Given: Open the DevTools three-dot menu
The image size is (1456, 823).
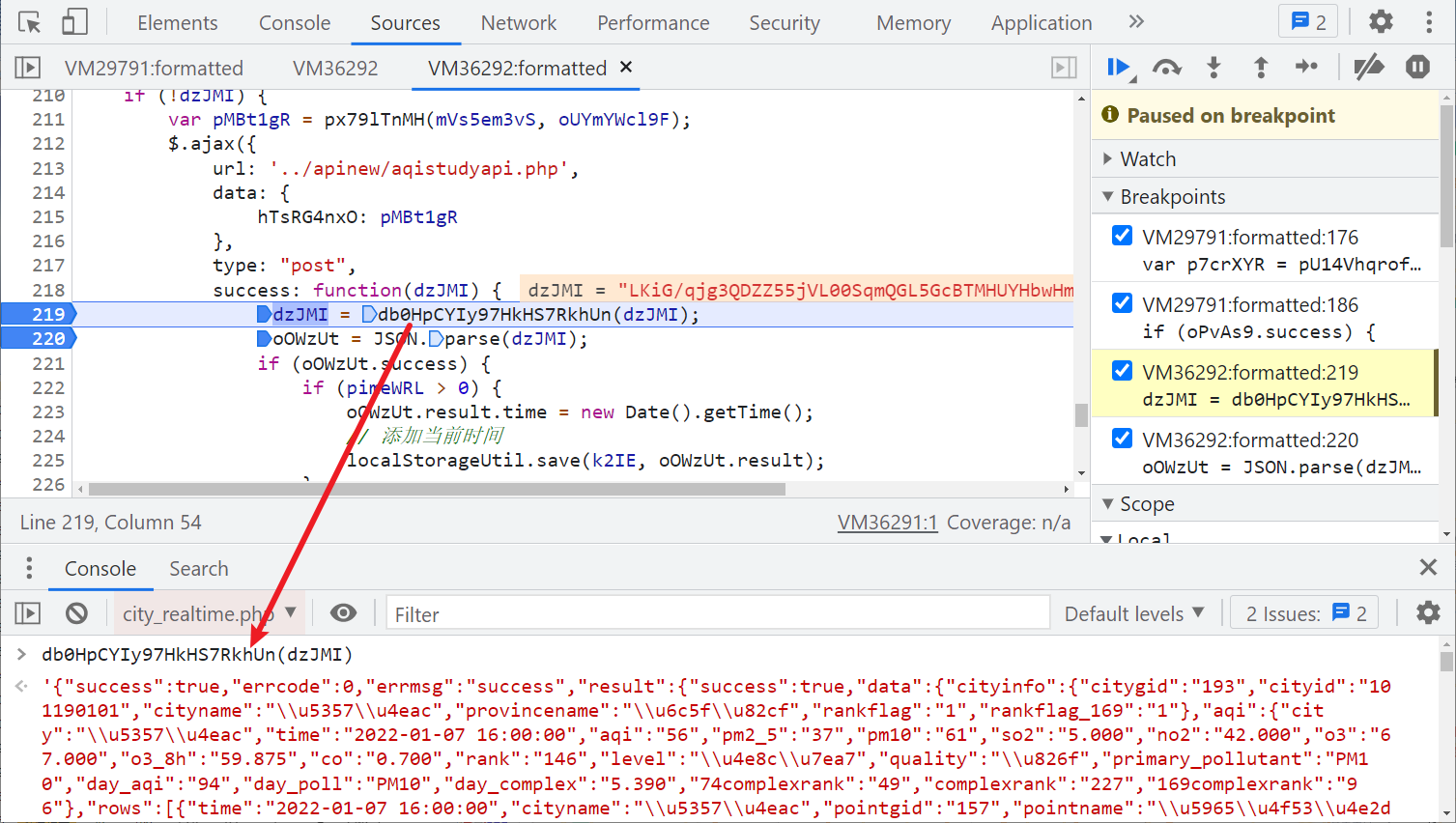Looking at the screenshot, I should tap(1429, 21).
